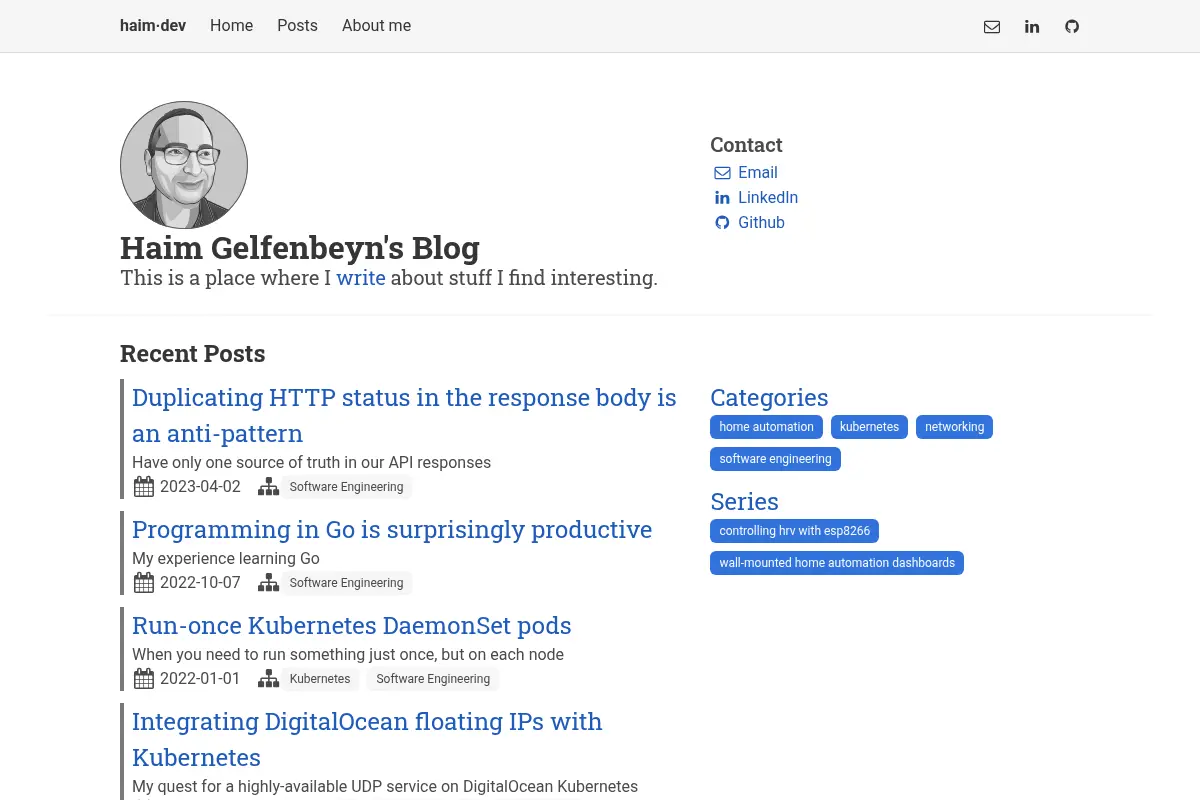Viewport: 1200px width, 800px height.
Task: Open email via navbar envelope icon
Action: 992,27
